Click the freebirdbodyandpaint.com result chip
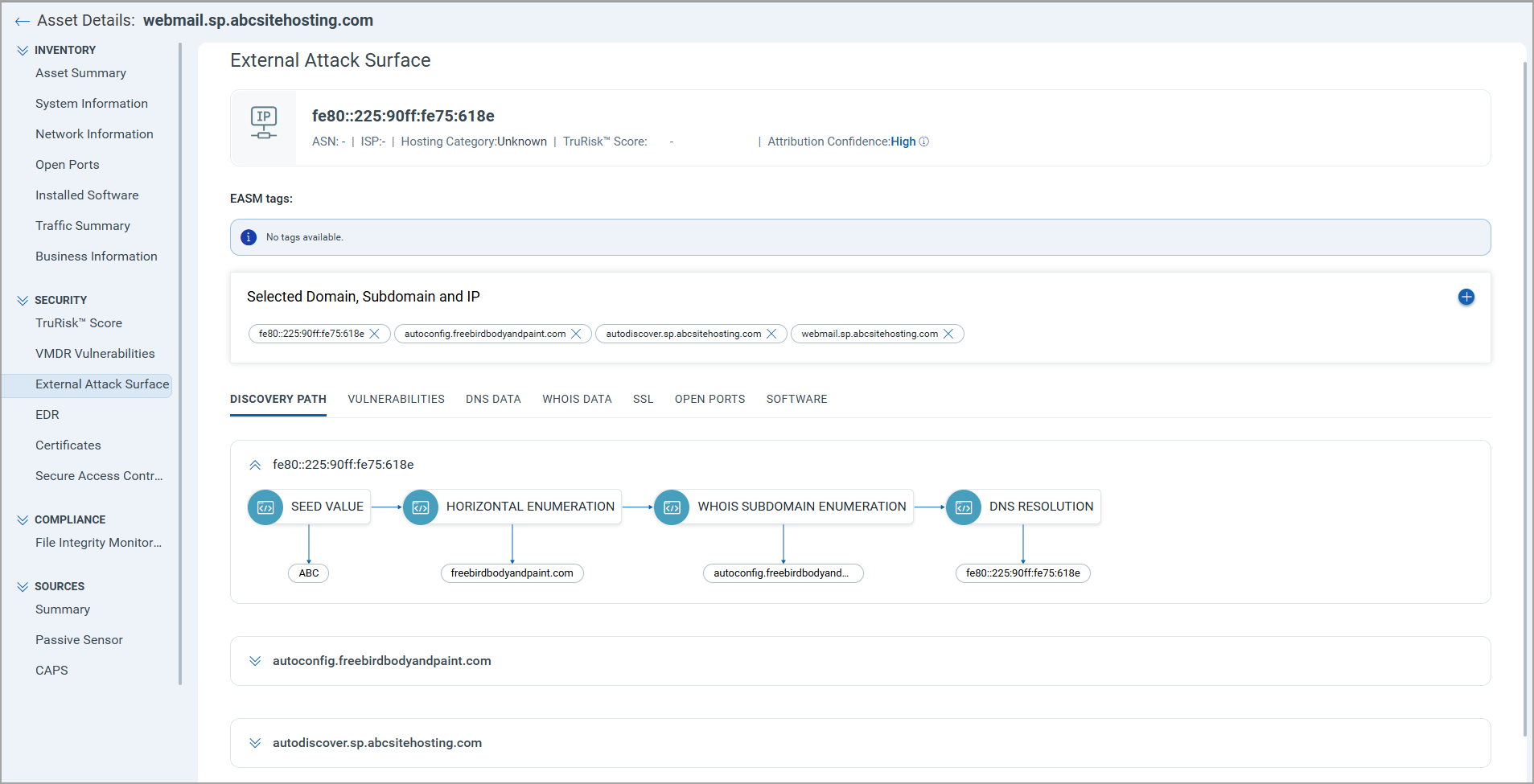Image resolution: width=1534 pixels, height=784 pixels. coord(512,573)
